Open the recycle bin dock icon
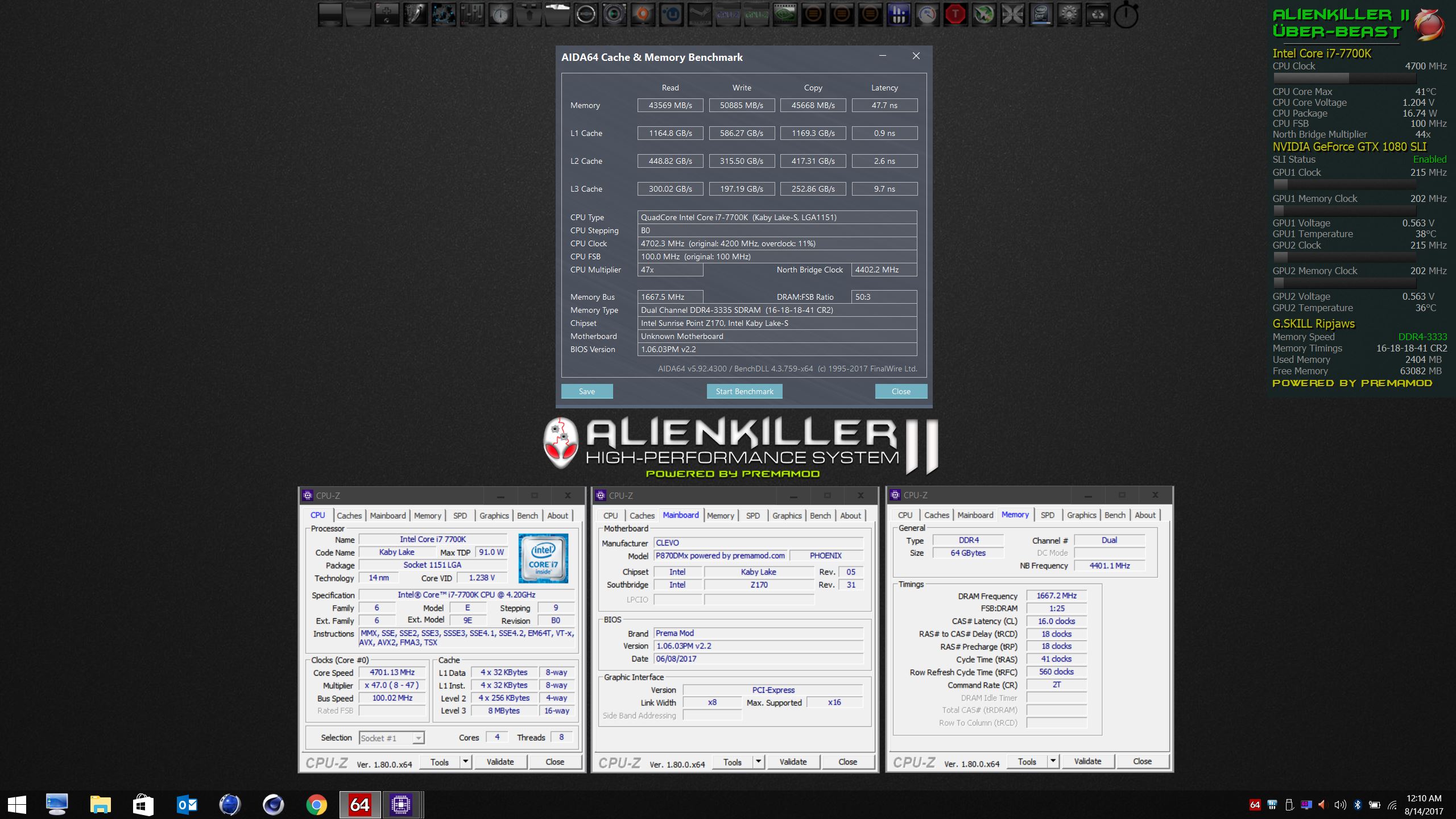This screenshot has width=1456, height=819. tap(1098, 15)
